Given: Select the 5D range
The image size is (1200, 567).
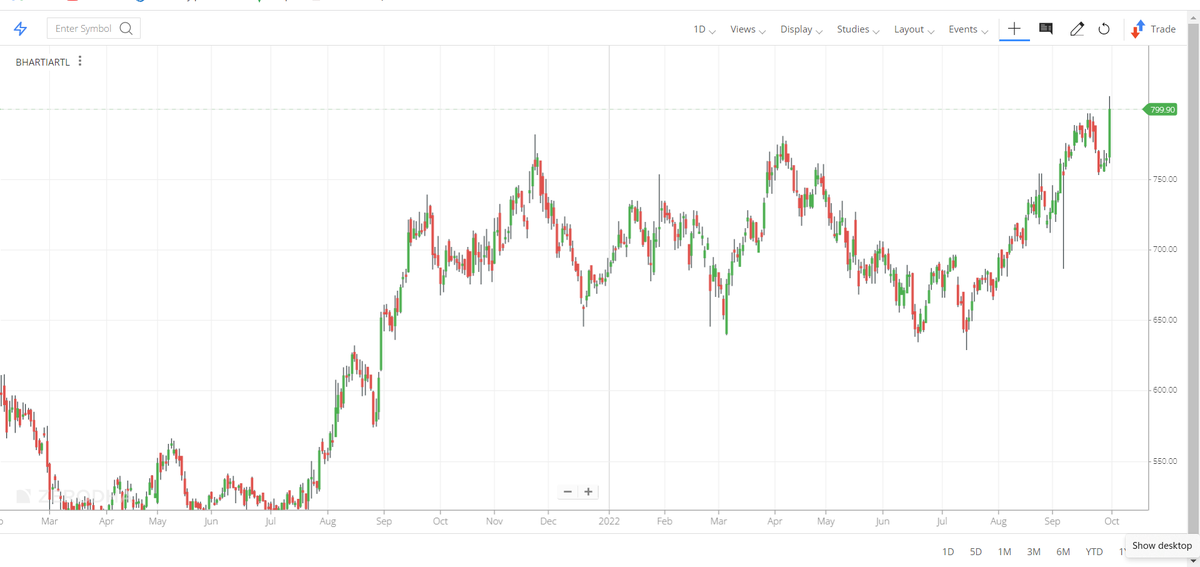Looking at the screenshot, I should coord(976,552).
